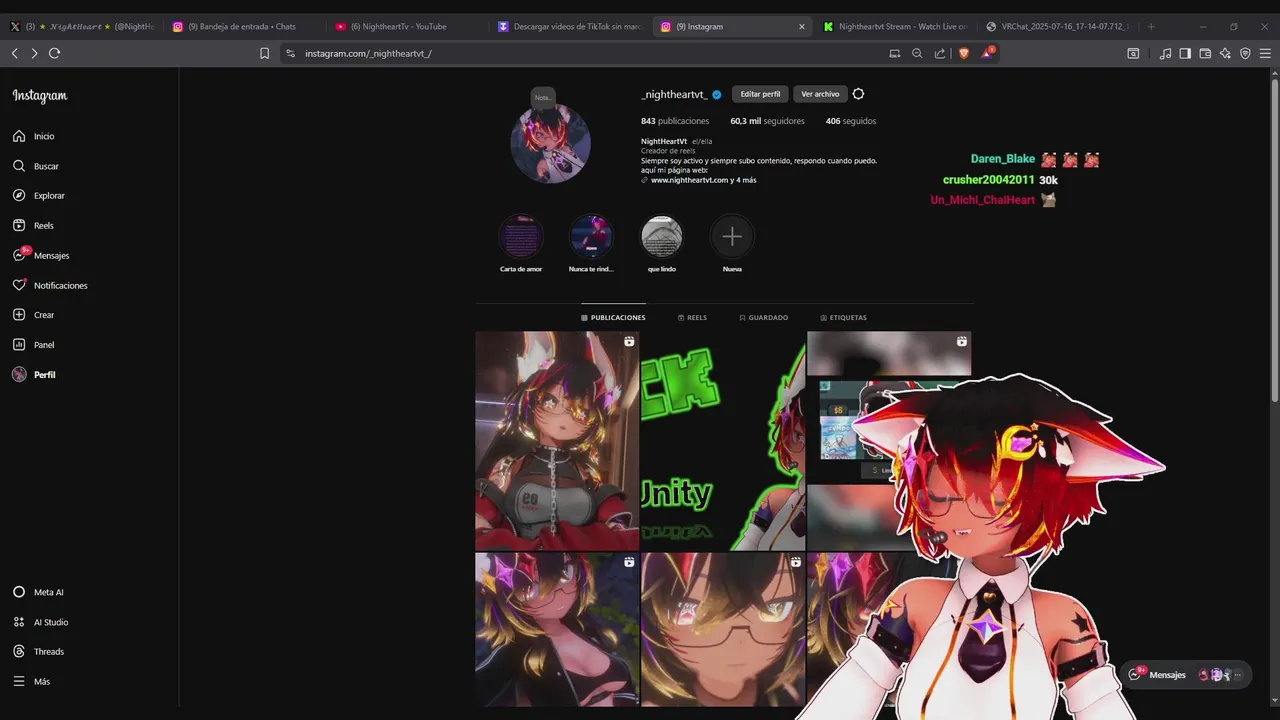This screenshot has height=720, width=1280.
Task: Click Editar perfil button
Action: (760, 94)
